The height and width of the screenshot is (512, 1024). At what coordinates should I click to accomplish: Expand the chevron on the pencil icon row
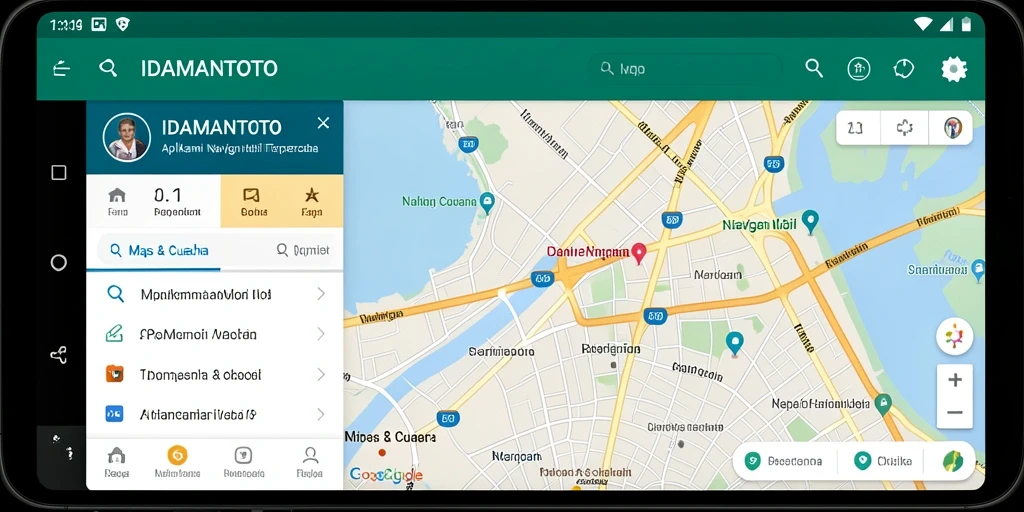[321, 334]
